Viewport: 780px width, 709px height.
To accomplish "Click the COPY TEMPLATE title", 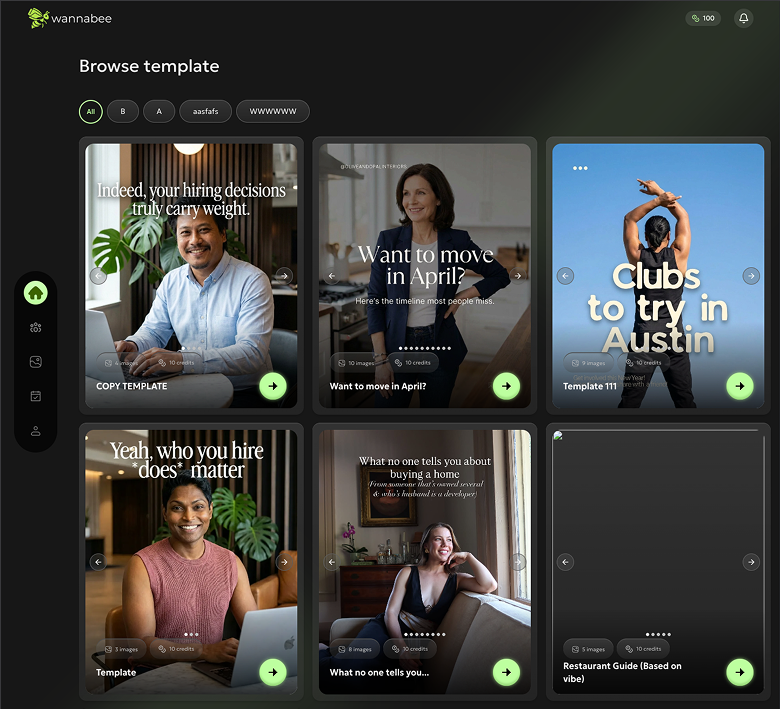I will point(131,386).
